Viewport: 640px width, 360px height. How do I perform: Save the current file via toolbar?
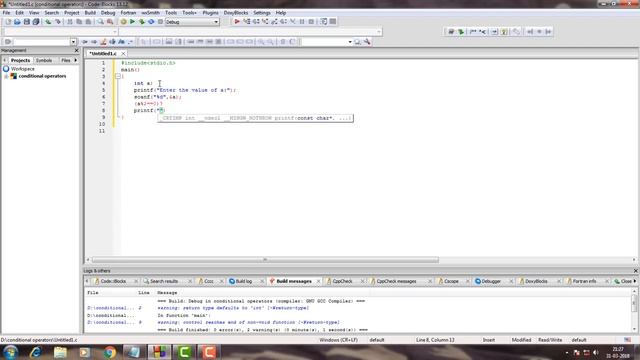coord(27,22)
